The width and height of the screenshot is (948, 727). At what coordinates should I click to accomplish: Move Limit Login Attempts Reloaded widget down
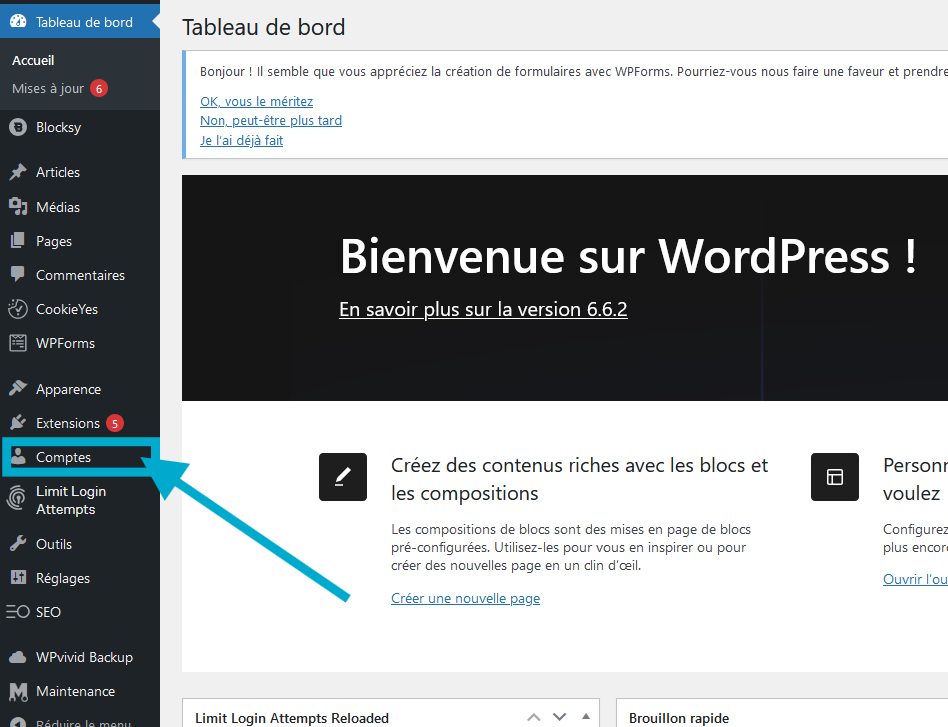click(x=559, y=717)
